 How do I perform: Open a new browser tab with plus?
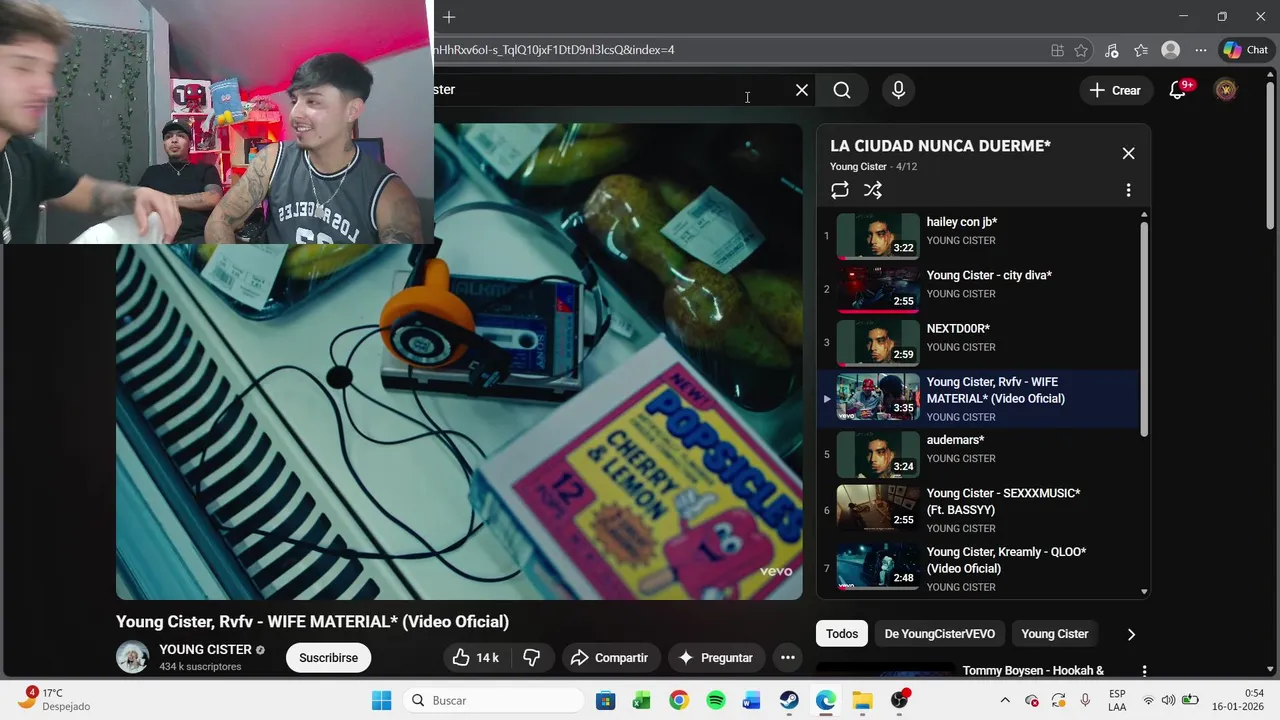click(x=449, y=17)
